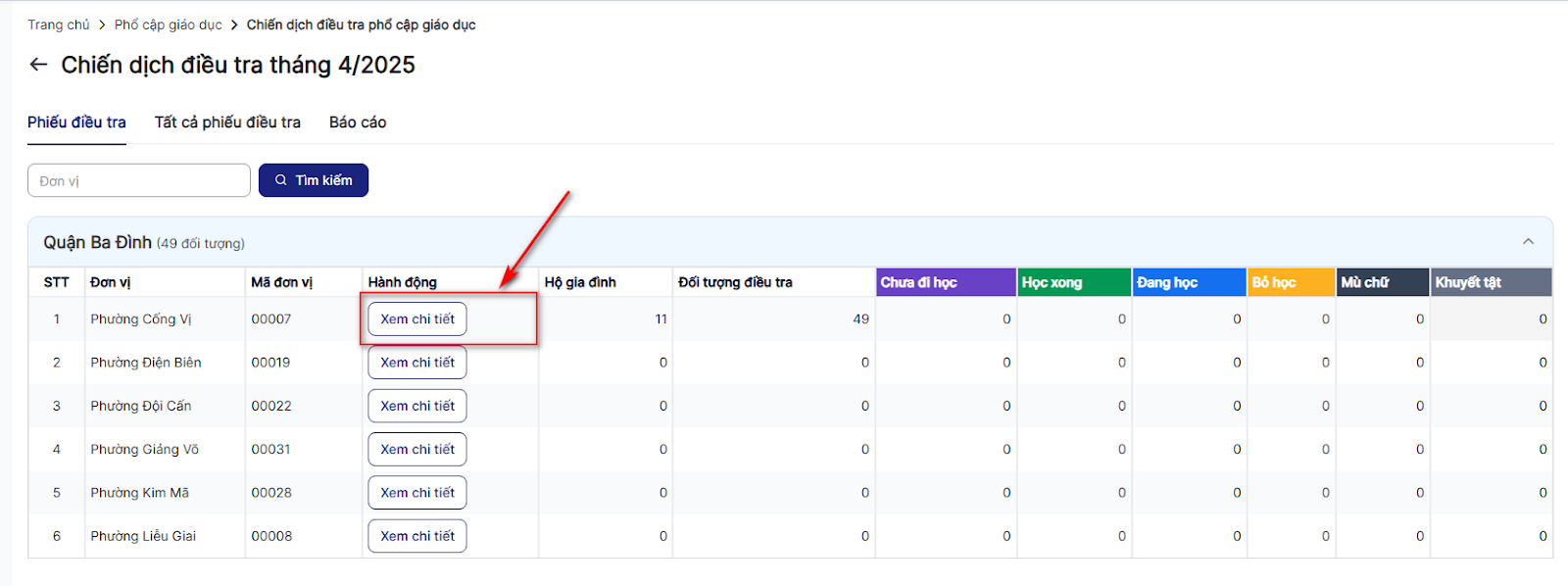The height and width of the screenshot is (586, 1568).
Task: View details for Phường Liễu Giai
Action: (x=417, y=536)
